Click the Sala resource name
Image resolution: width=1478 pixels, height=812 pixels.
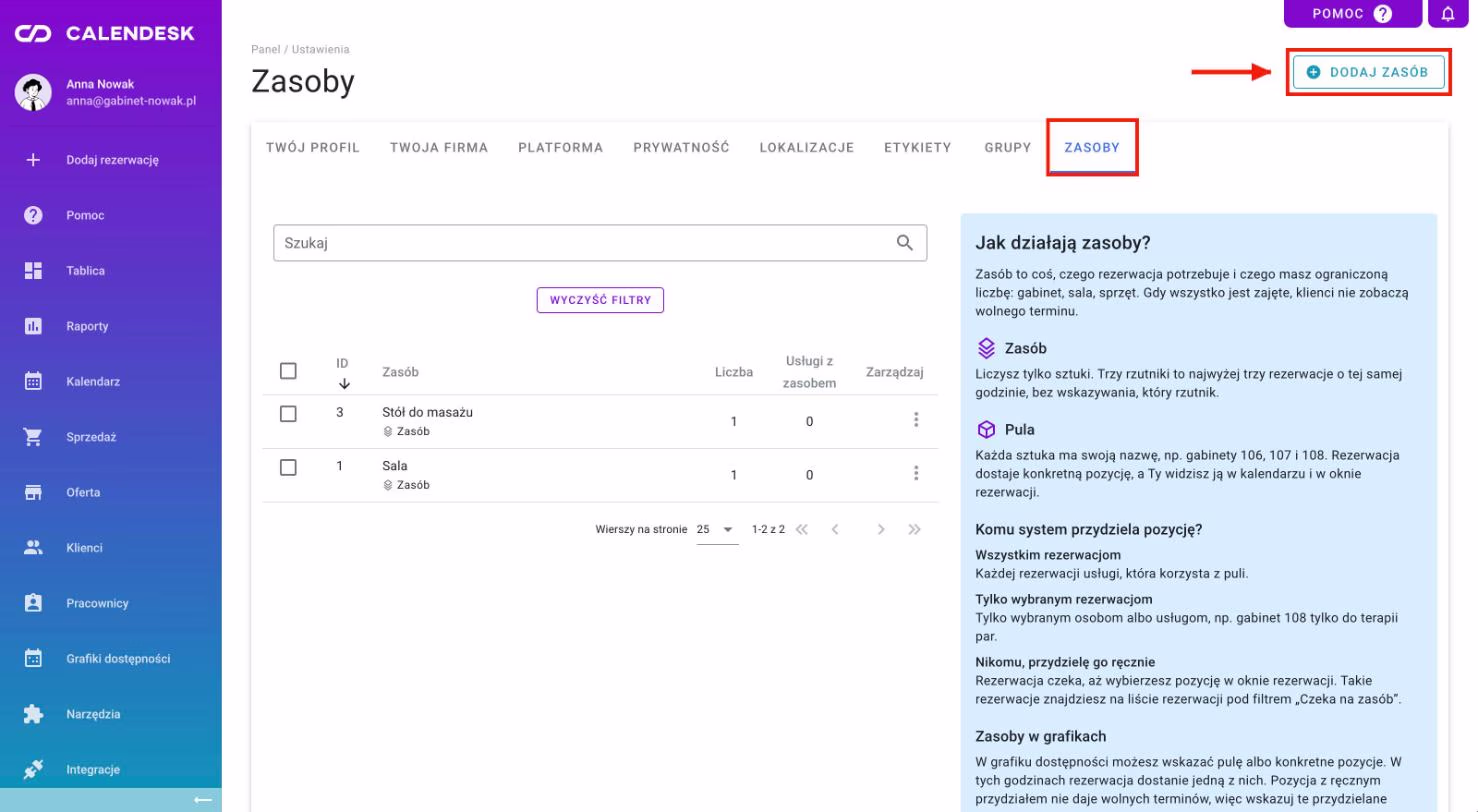point(395,466)
